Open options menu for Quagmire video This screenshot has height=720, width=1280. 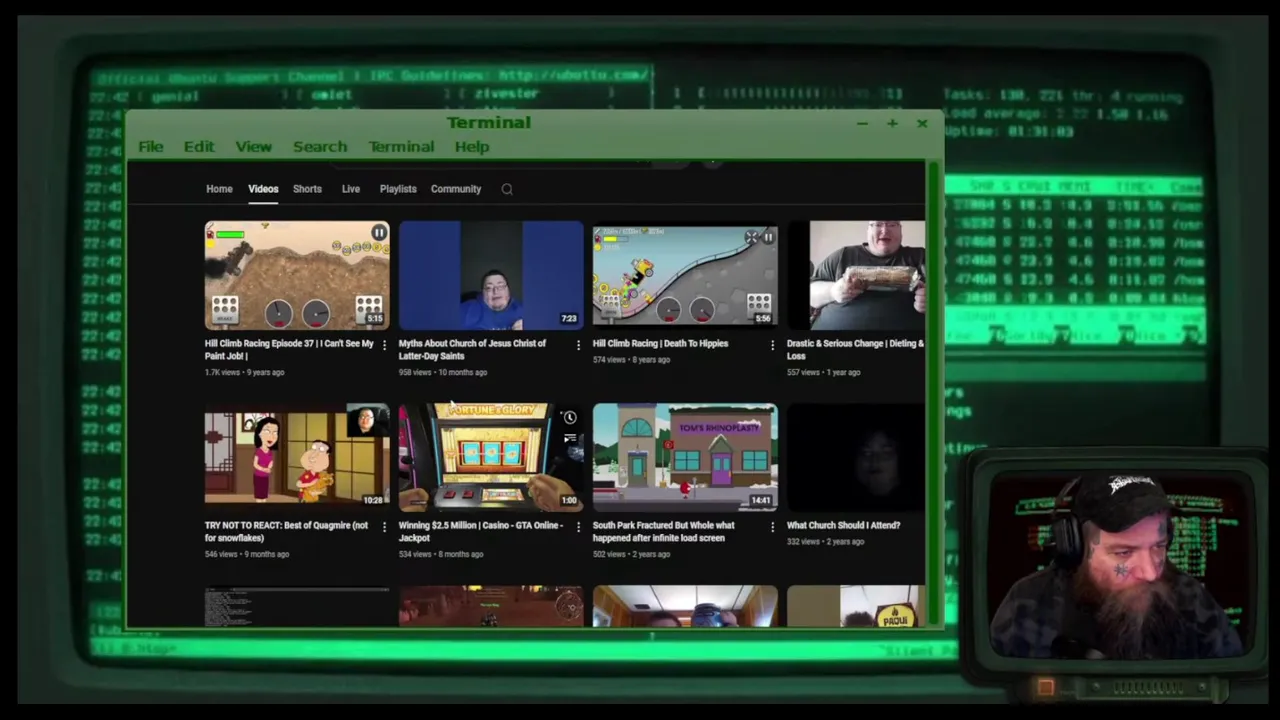pyautogui.click(x=384, y=527)
